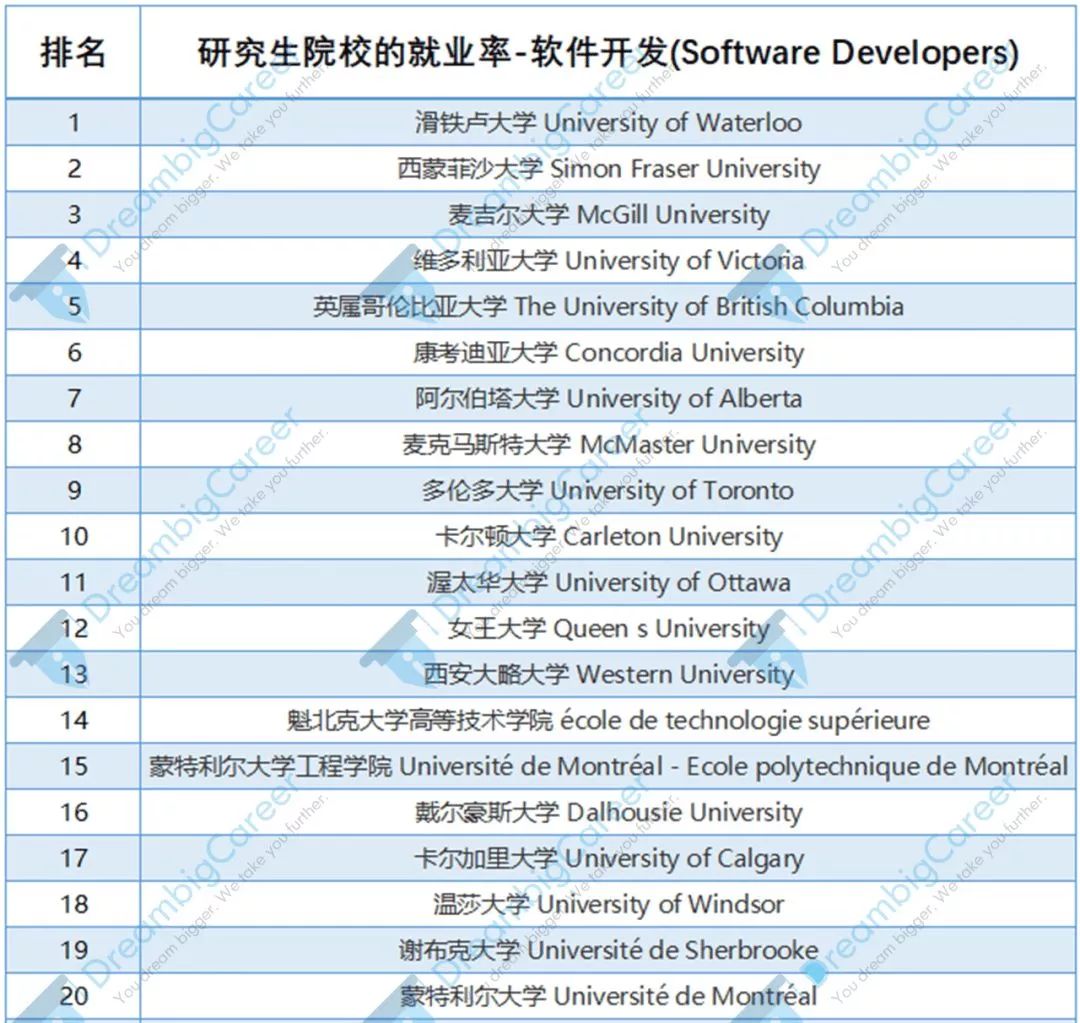Image resolution: width=1080 pixels, height=1023 pixels.
Task: Click 多伦多大学 University of Toronto
Action: point(608,490)
